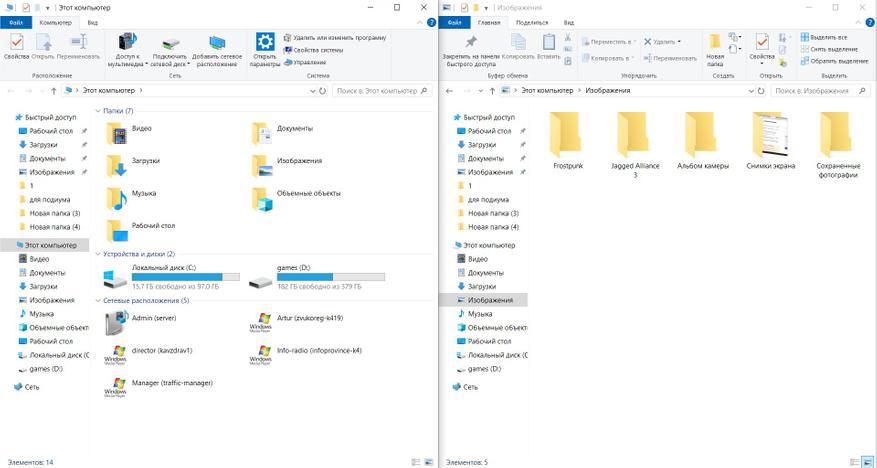Open Settings gear icon in ribbon
Viewport: 877px width, 468px height.
(265, 41)
